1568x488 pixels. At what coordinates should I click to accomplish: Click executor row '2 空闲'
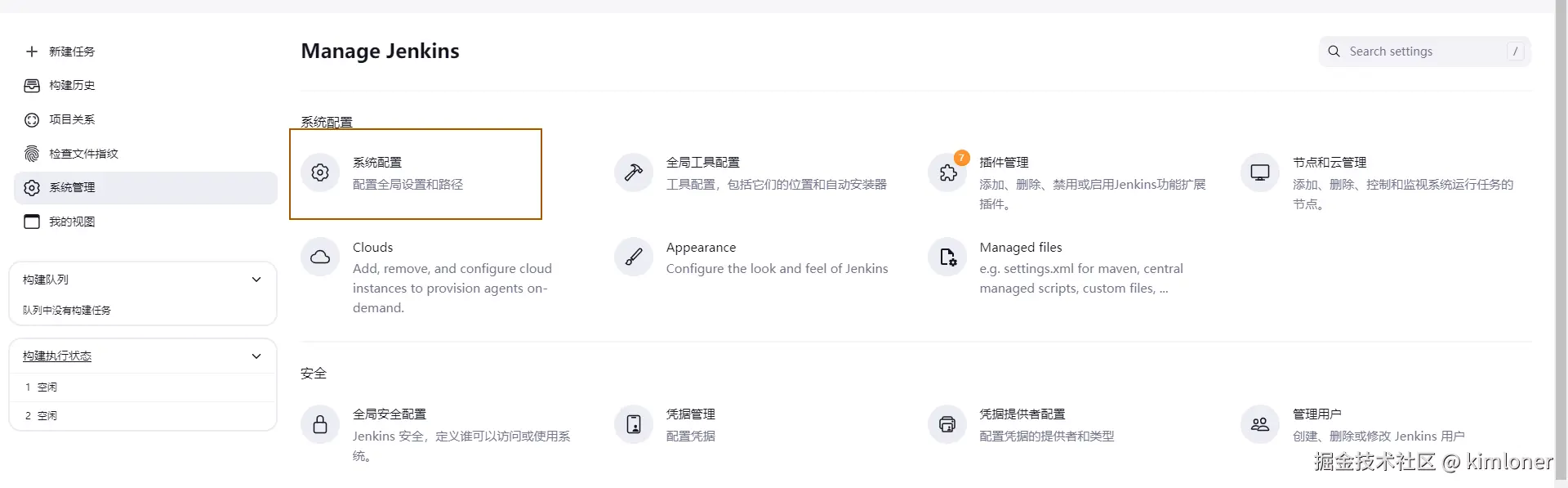tap(143, 416)
